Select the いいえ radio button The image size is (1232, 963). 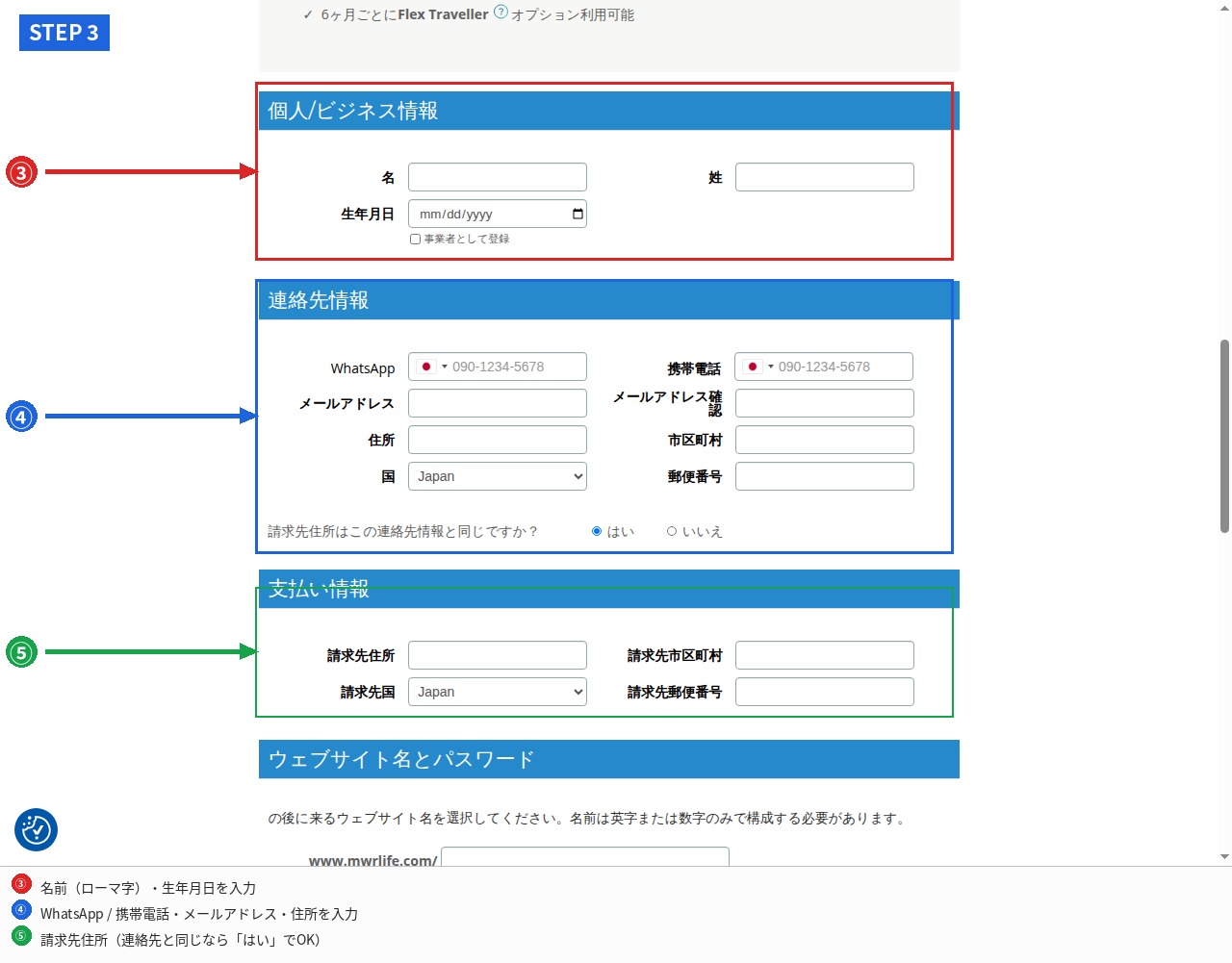pyautogui.click(x=672, y=531)
